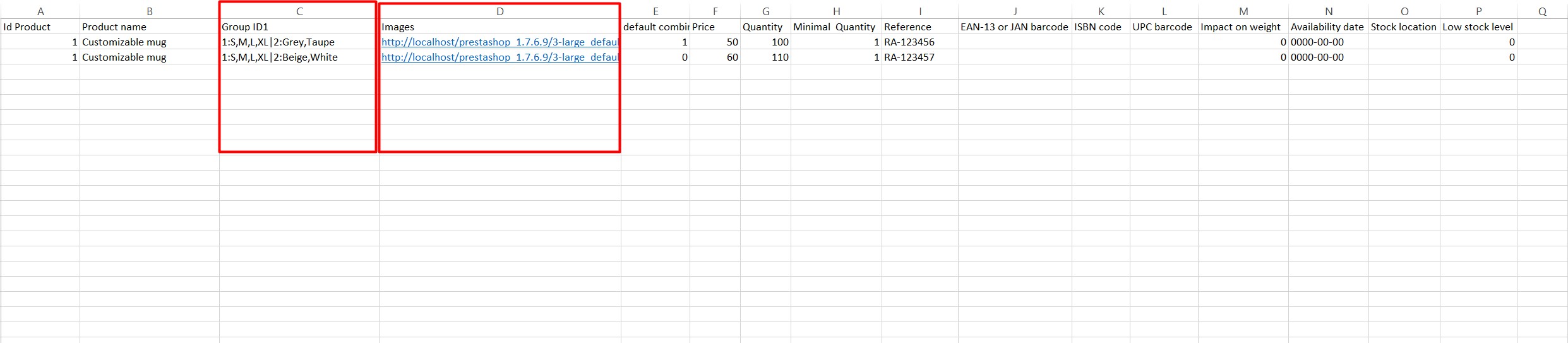Viewport: 1568px width, 343px height.
Task: Select the 'Group ID1' header cell
Action: tap(298, 27)
